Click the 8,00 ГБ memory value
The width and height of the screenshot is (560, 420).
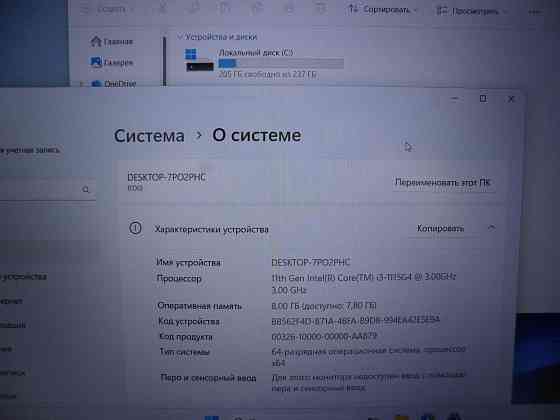pyautogui.click(x=324, y=306)
